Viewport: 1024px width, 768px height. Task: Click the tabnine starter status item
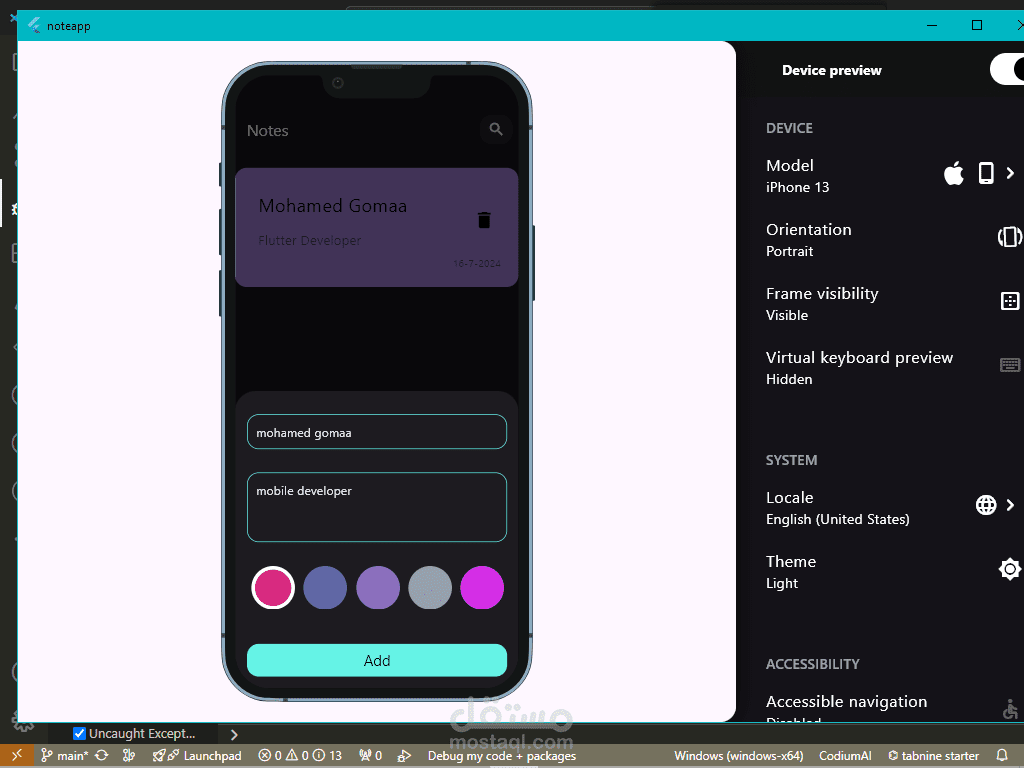(933, 756)
